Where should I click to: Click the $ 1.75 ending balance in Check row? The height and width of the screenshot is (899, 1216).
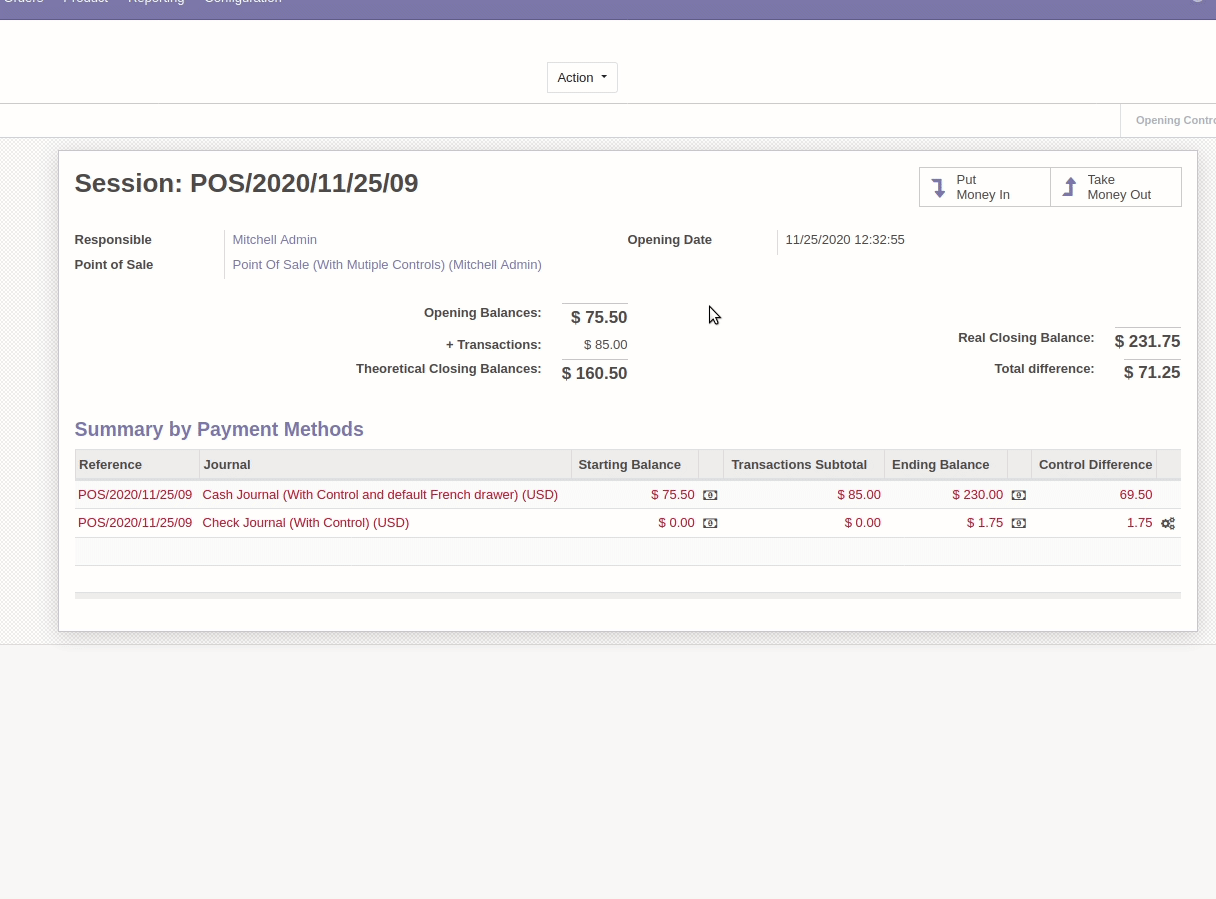[x=985, y=523]
